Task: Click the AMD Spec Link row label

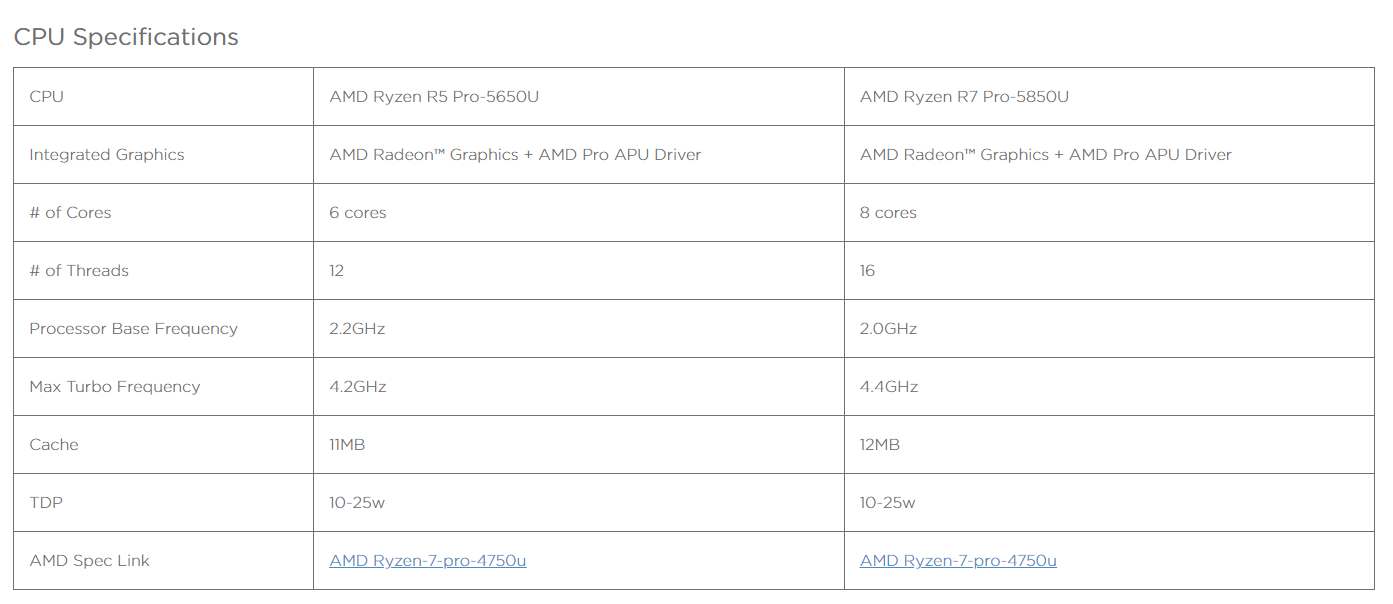Action: coord(89,561)
